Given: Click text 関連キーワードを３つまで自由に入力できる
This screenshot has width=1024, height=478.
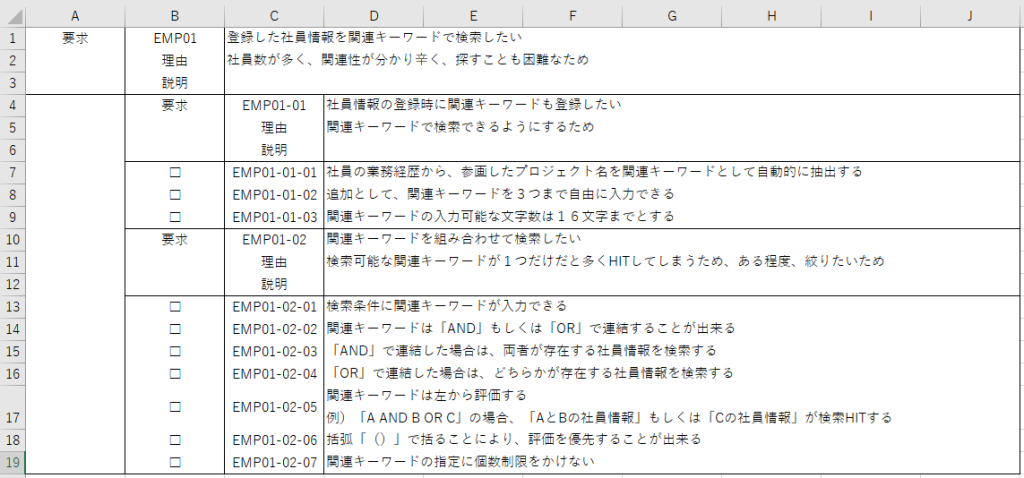Looking at the screenshot, I should click(x=540, y=194).
